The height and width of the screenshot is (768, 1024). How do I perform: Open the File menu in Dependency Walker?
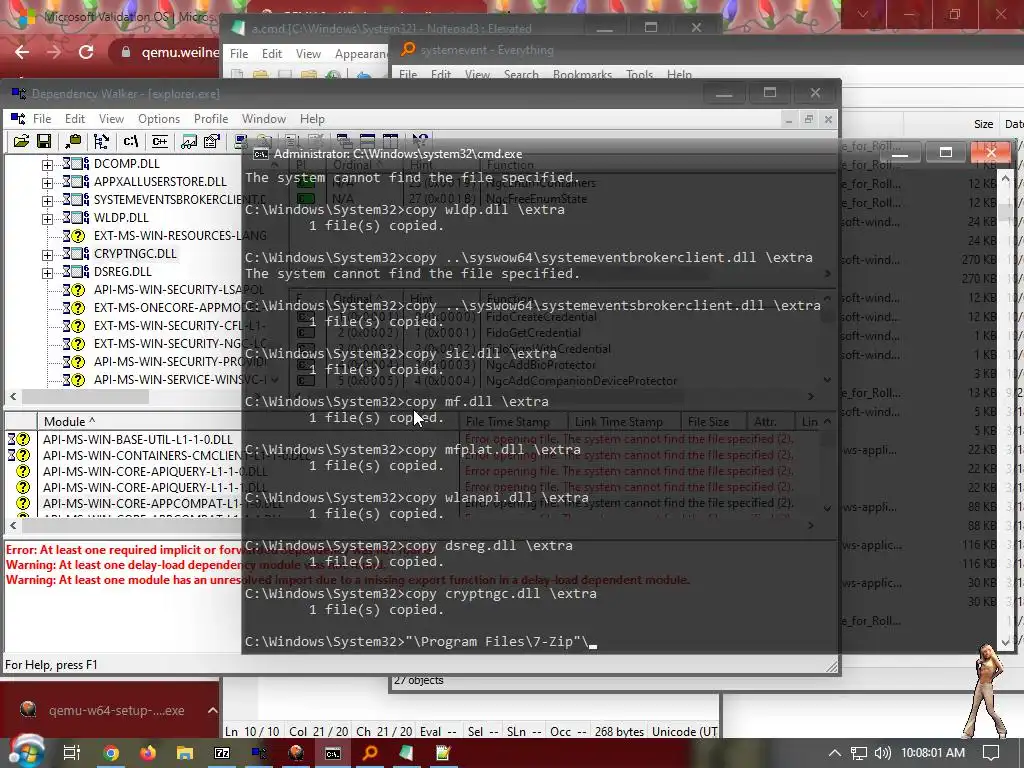pyautogui.click(x=42, y=119)
